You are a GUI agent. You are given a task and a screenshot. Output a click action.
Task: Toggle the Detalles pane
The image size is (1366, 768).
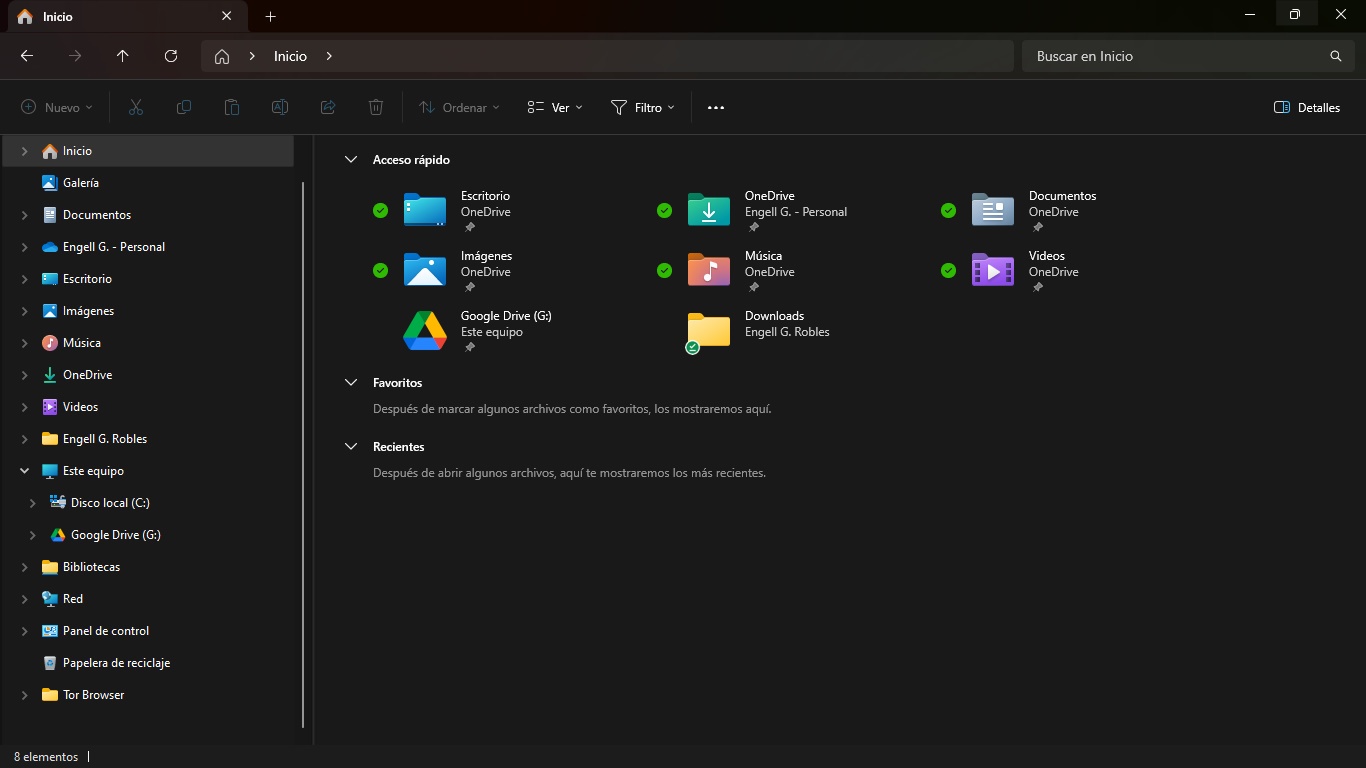pyautogui.click(x=1306, y=107)
